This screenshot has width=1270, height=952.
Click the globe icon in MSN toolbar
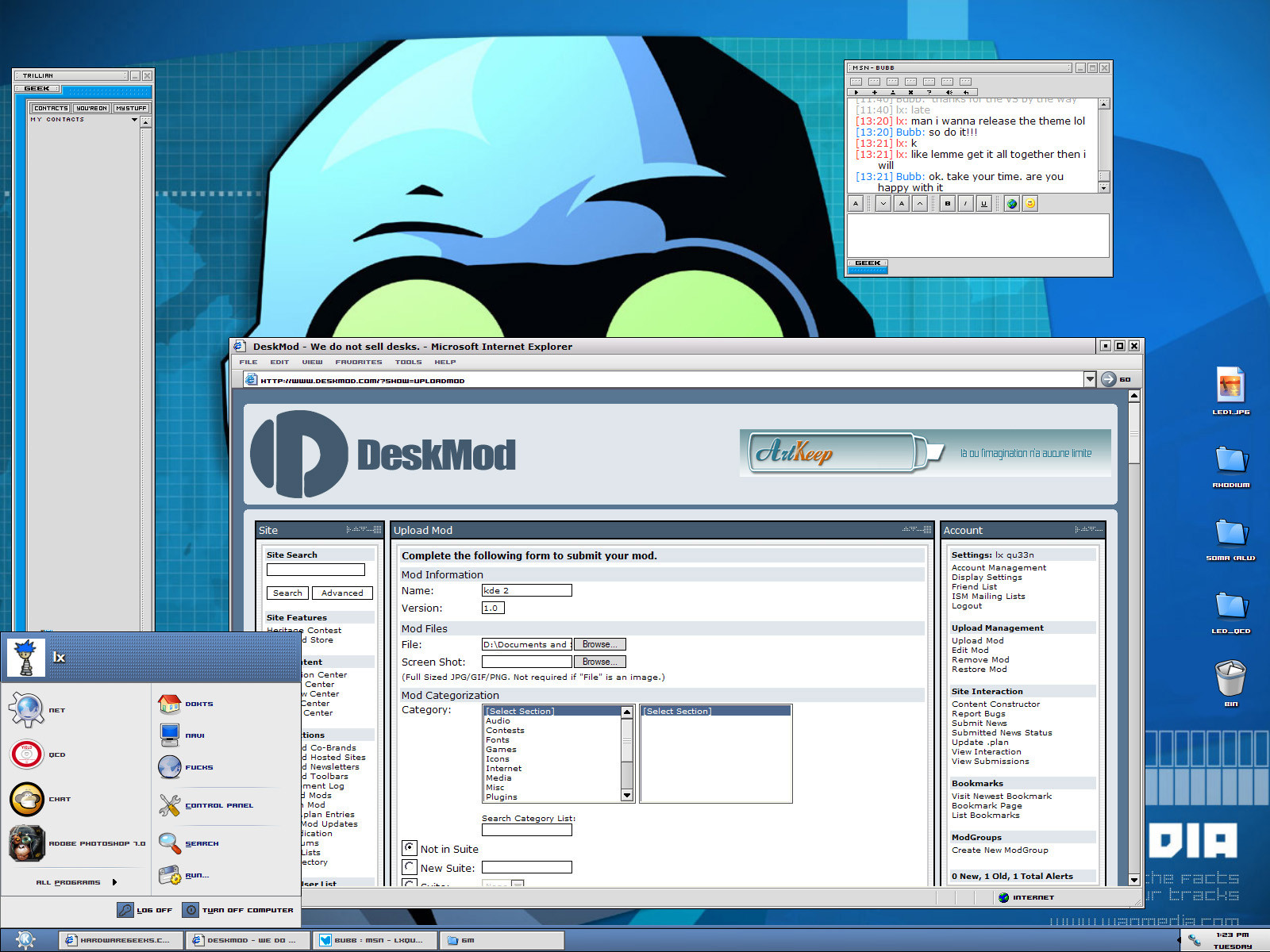click(1012, 204)
